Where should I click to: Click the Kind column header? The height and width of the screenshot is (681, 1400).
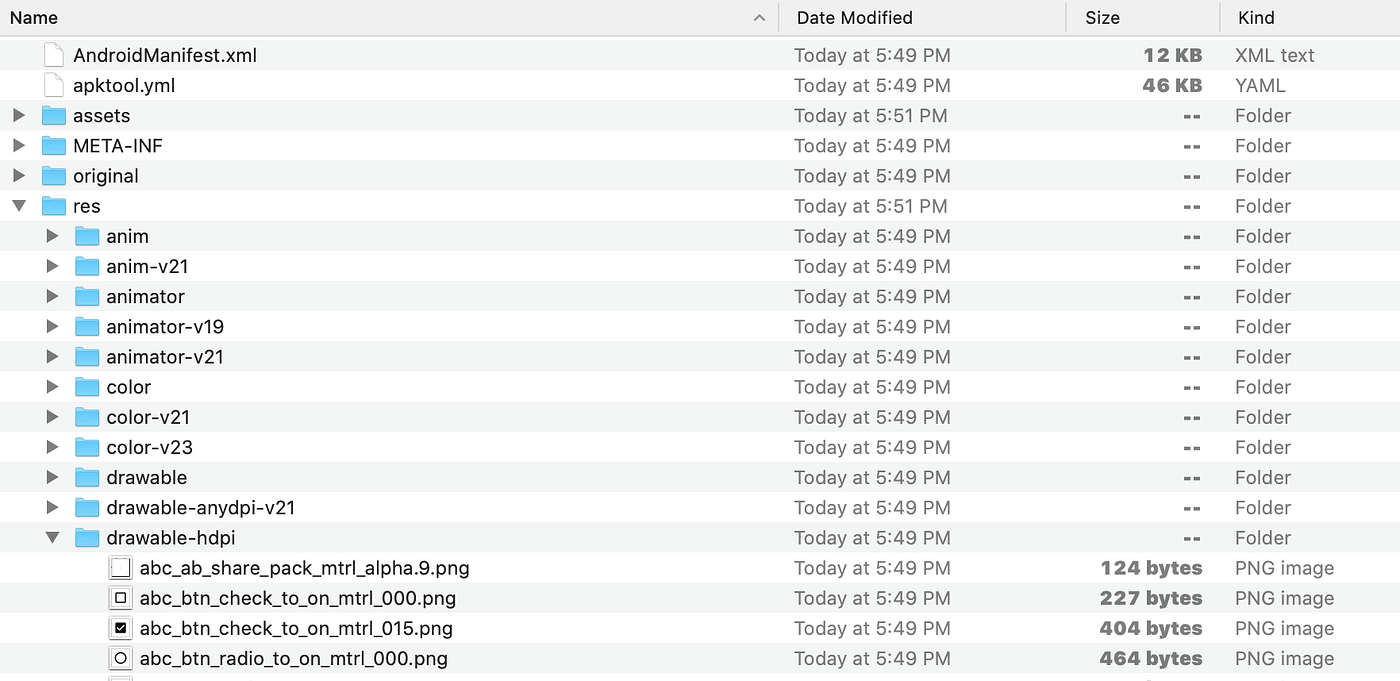coord(1256,17)
